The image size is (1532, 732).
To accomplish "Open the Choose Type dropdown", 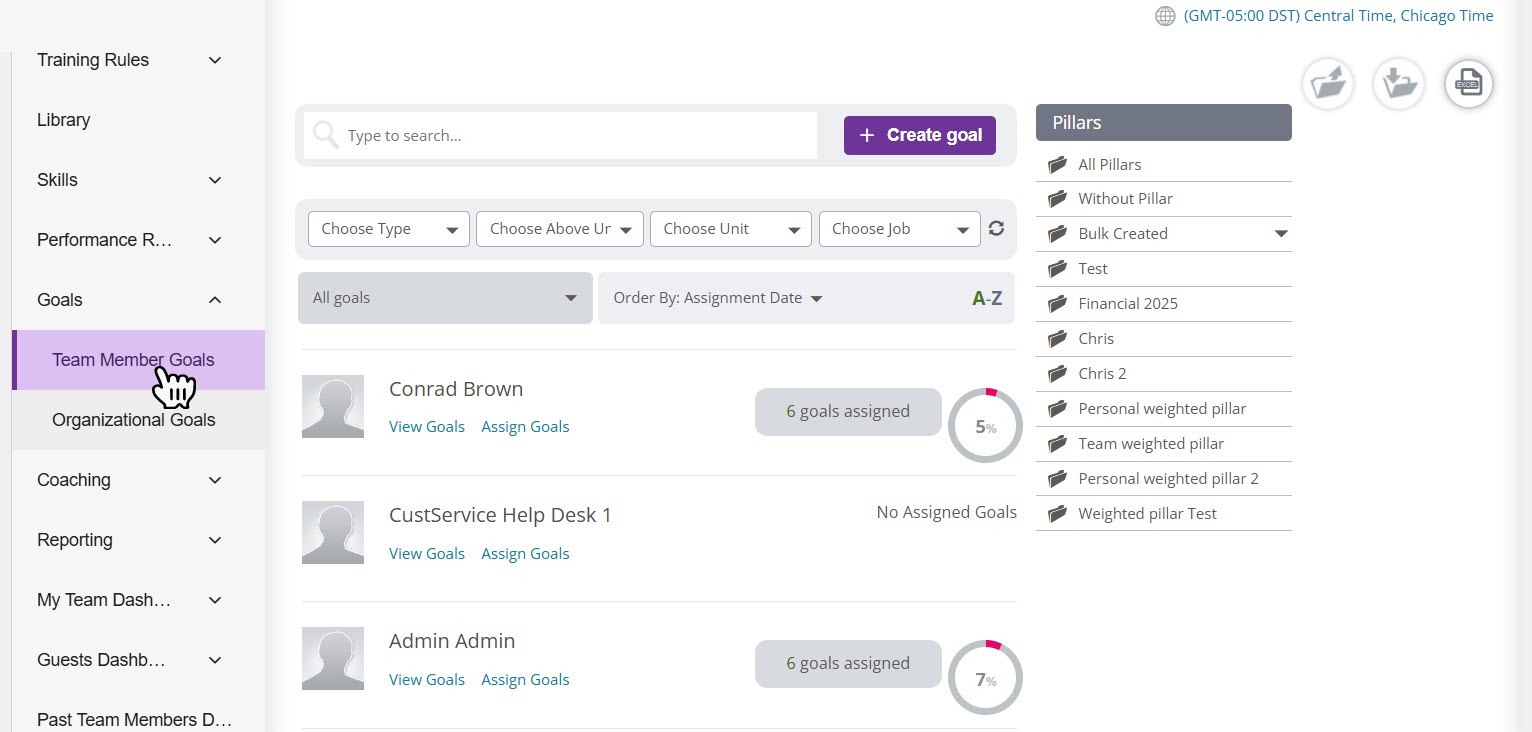I will point(388,229).
